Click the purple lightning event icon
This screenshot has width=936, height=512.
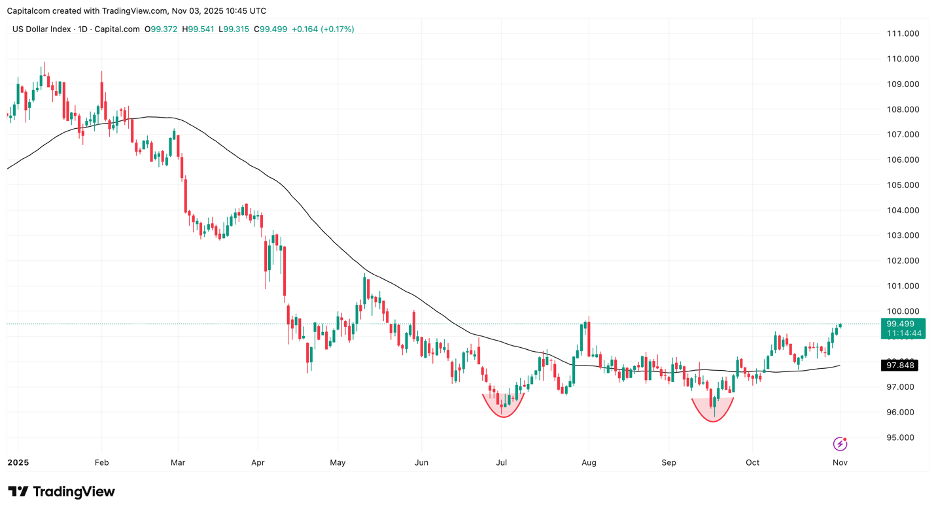pos(840,443)
